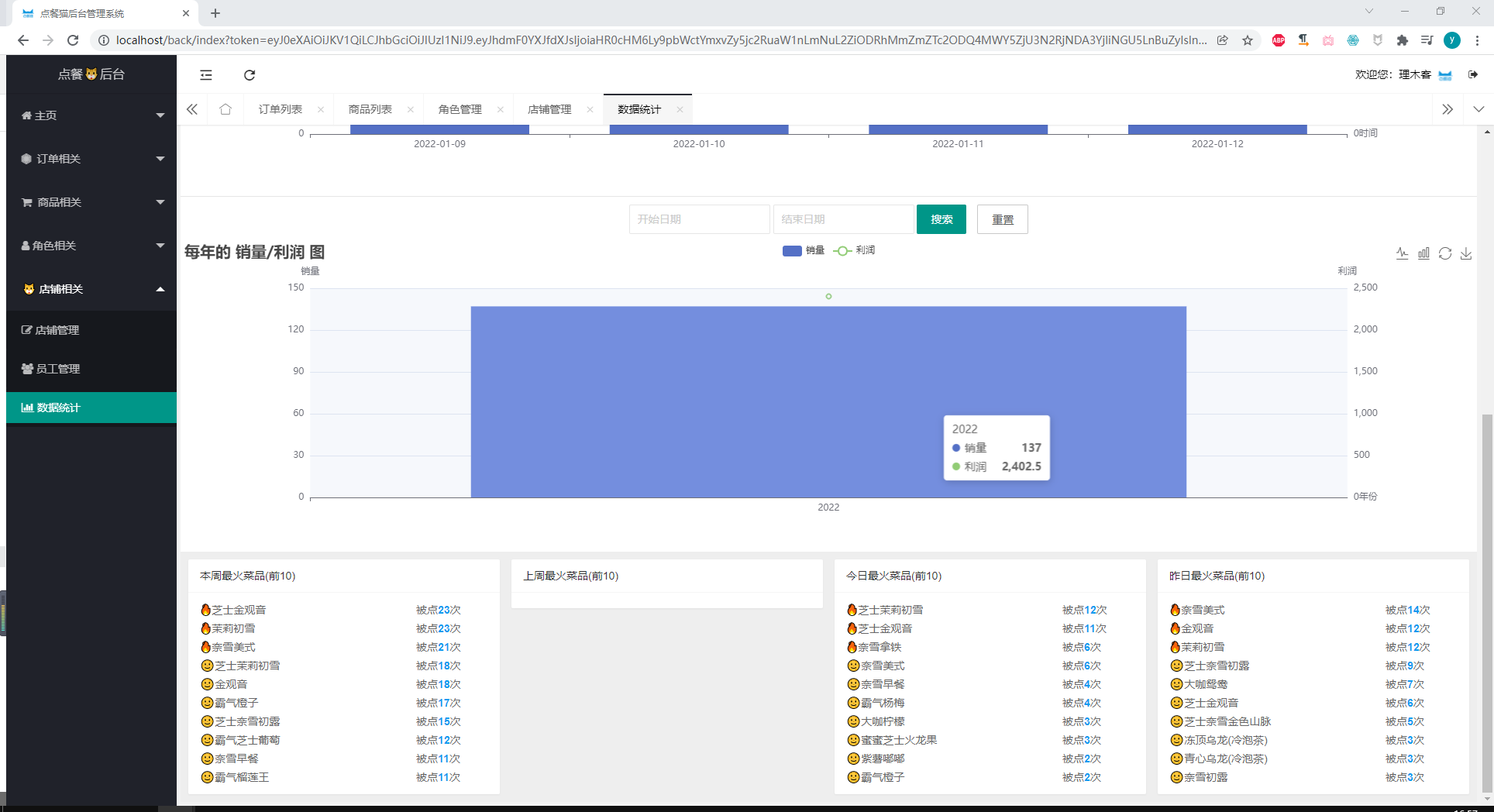
Task: Collapse the 店铺相关 sidebar menu
Action: click(x=91, y=289)
